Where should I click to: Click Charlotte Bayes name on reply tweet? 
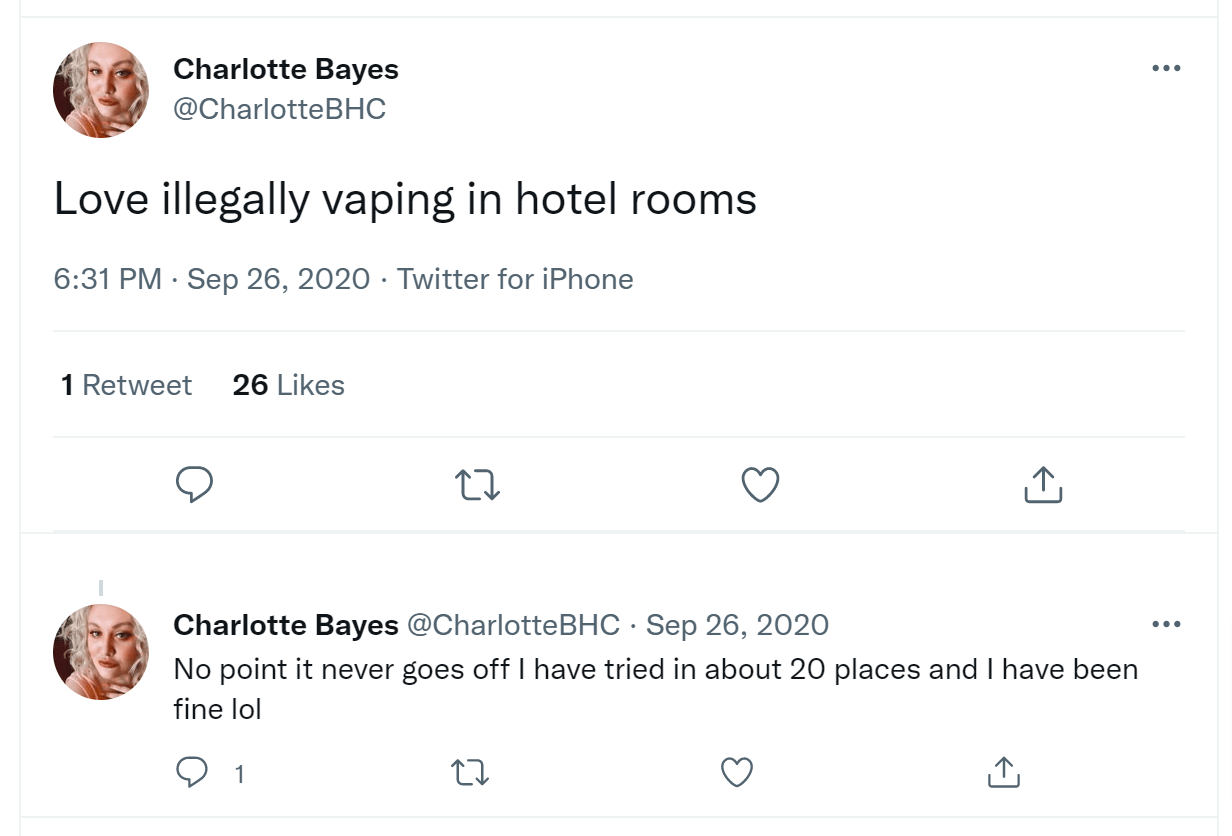tap(286, 625)
